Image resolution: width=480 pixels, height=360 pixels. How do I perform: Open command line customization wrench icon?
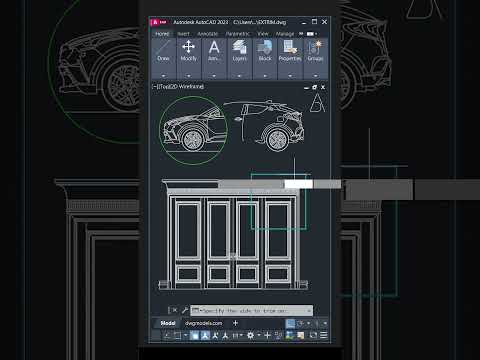click(x=185, y=310)
